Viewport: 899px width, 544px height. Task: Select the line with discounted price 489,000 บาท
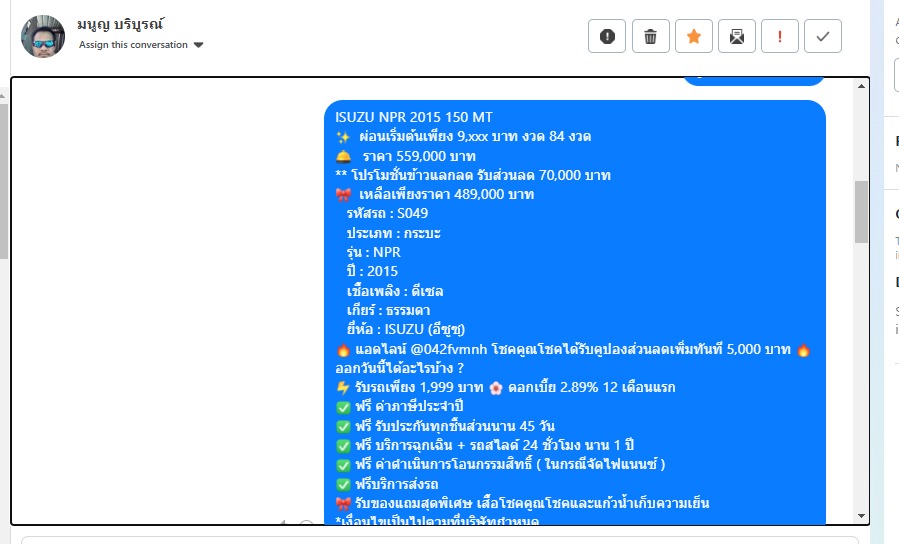point(435,194)
